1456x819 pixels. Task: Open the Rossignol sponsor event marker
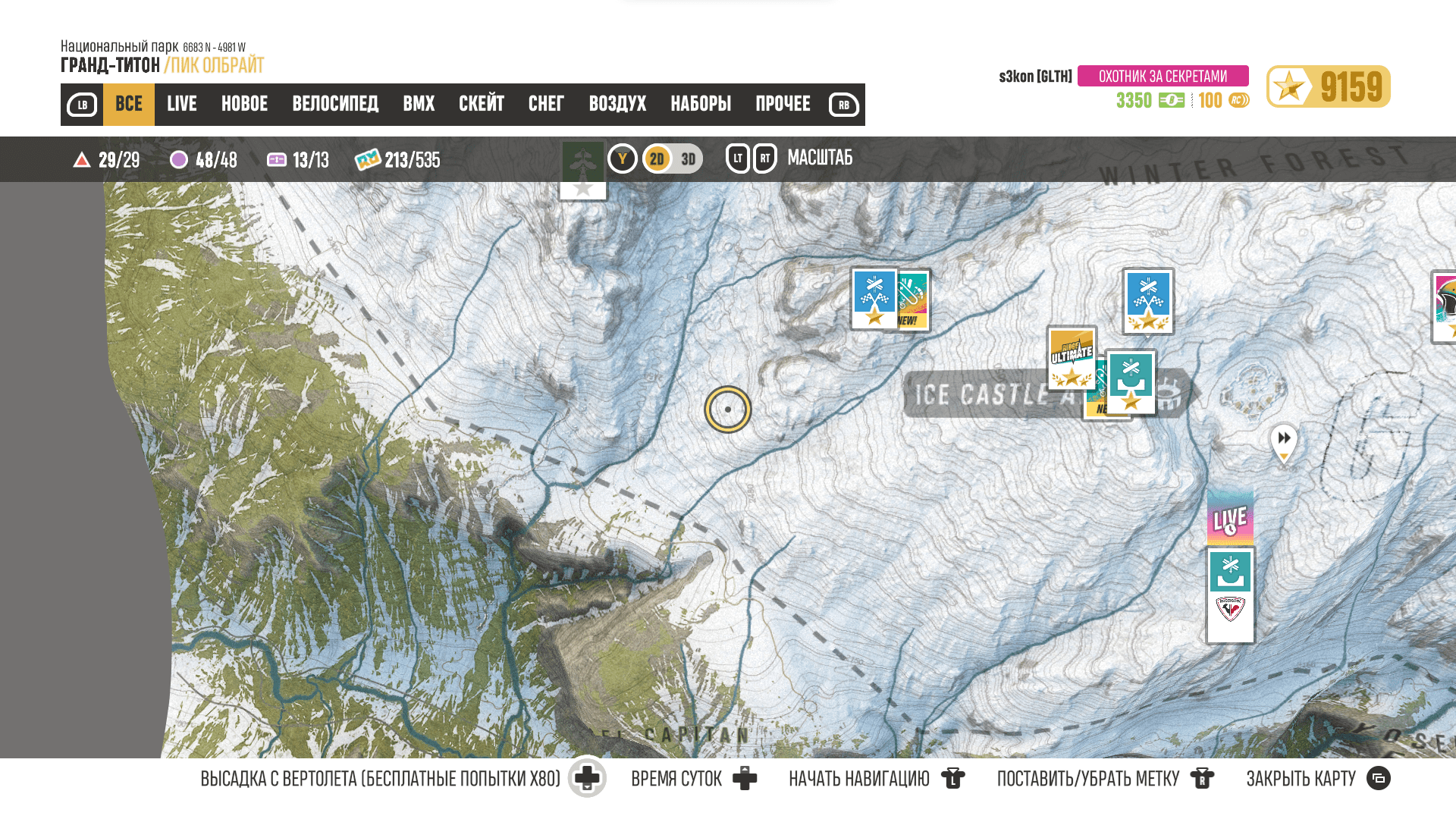point(1230,595)
